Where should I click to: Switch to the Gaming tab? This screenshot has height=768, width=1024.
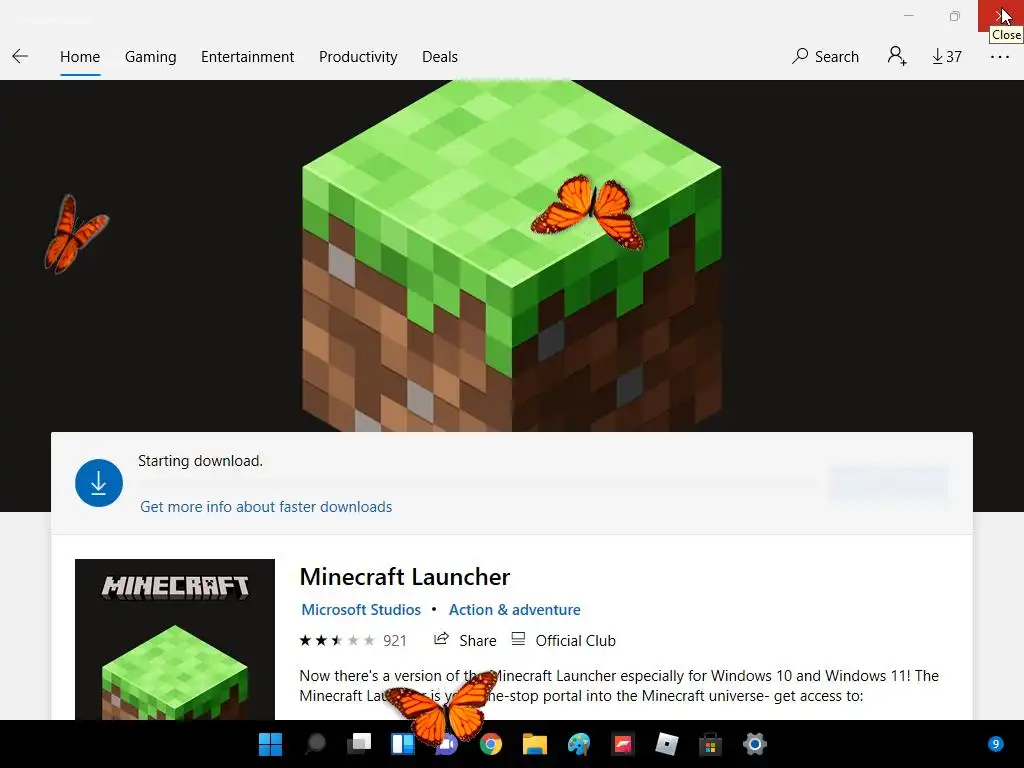[x=150, y=57]
